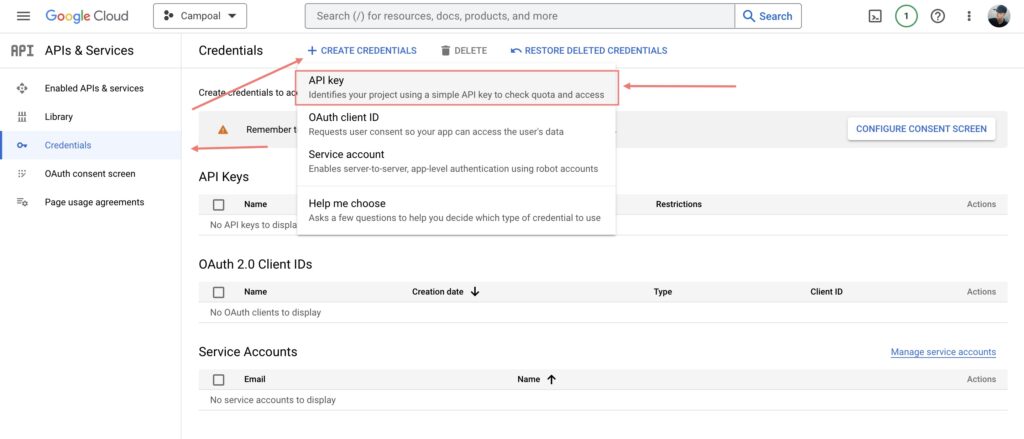The height and width of the screenshot is (439, 1024).
Task: Open the help question mark icon
Action: [x=938, y=16]
